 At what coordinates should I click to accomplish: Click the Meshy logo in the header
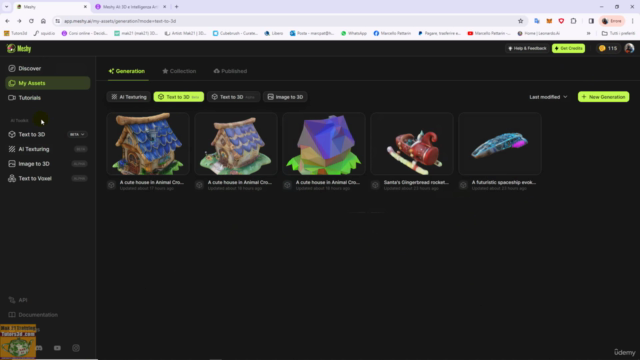[x=19, y=49]
